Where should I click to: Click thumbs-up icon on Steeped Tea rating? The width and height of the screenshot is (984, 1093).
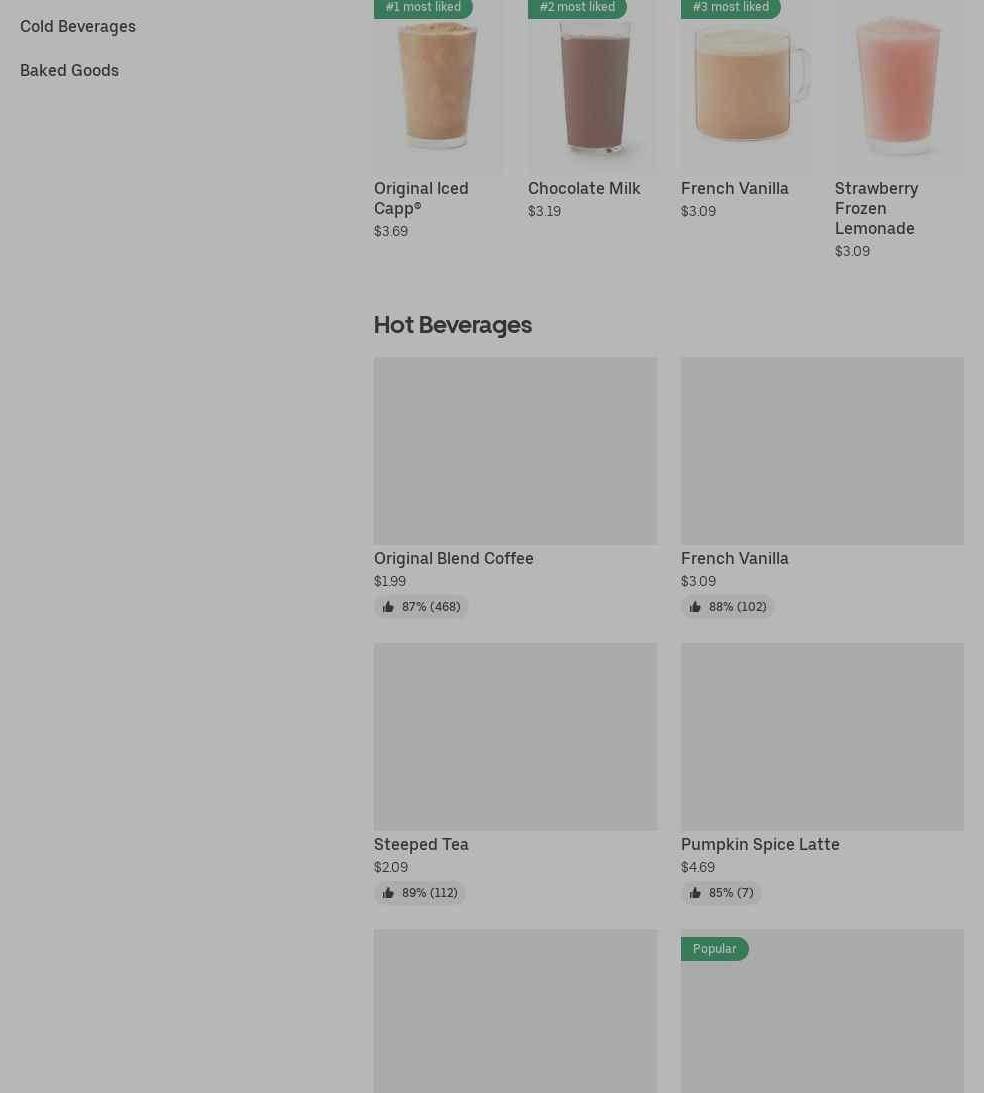388,892
